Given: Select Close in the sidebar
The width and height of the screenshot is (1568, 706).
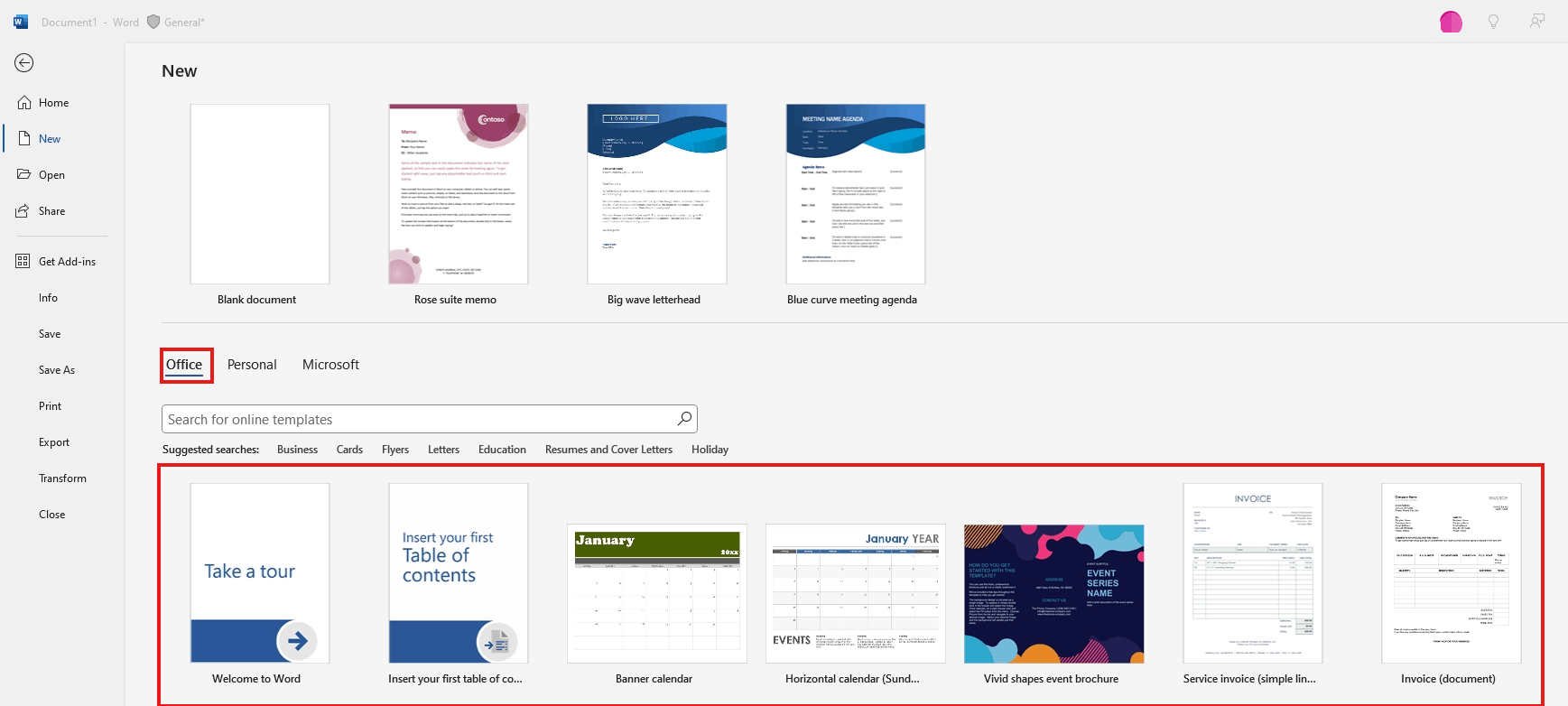Looking at the screenshot, I should click(51, 515).
